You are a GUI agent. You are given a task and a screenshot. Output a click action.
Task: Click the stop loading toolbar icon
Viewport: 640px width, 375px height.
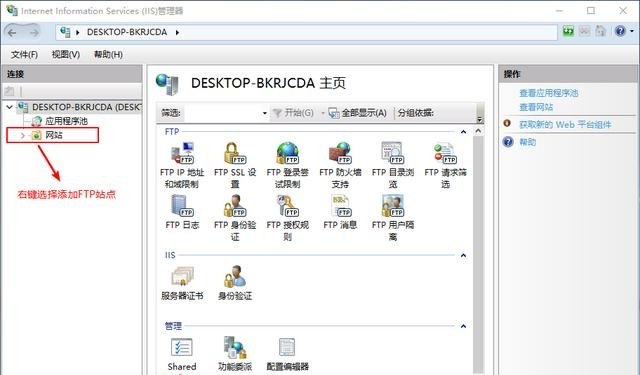pos(584,31)
